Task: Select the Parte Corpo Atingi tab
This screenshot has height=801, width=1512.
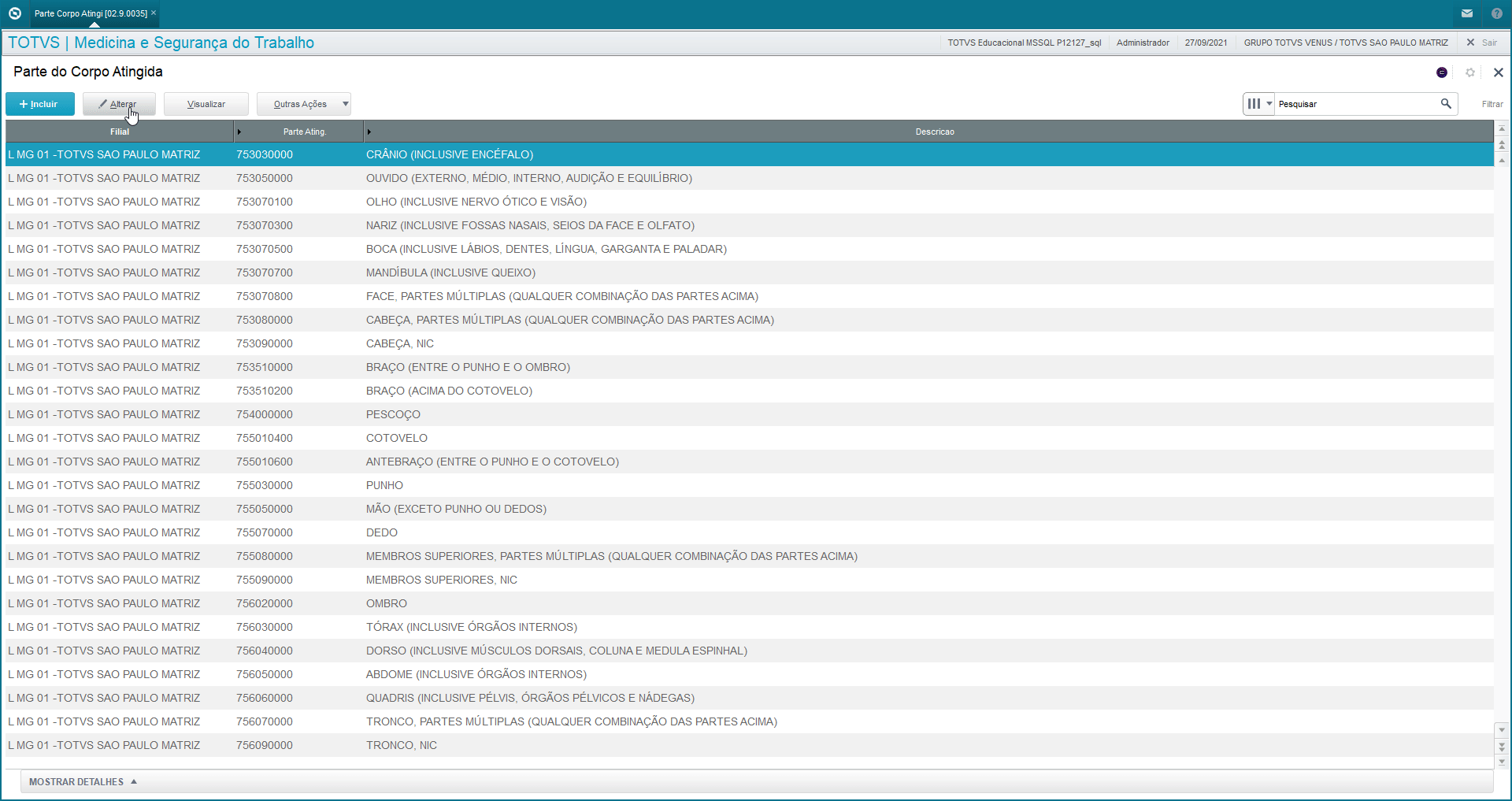Action: coord(91,13)
